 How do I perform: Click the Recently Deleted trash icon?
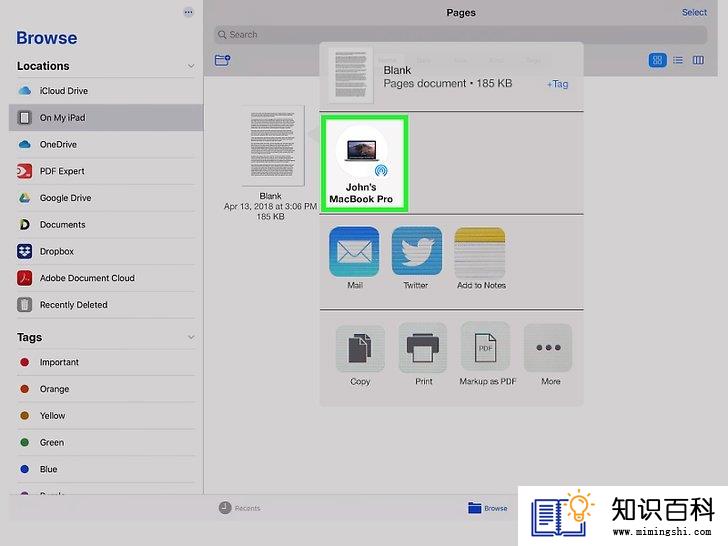(25, 305)
